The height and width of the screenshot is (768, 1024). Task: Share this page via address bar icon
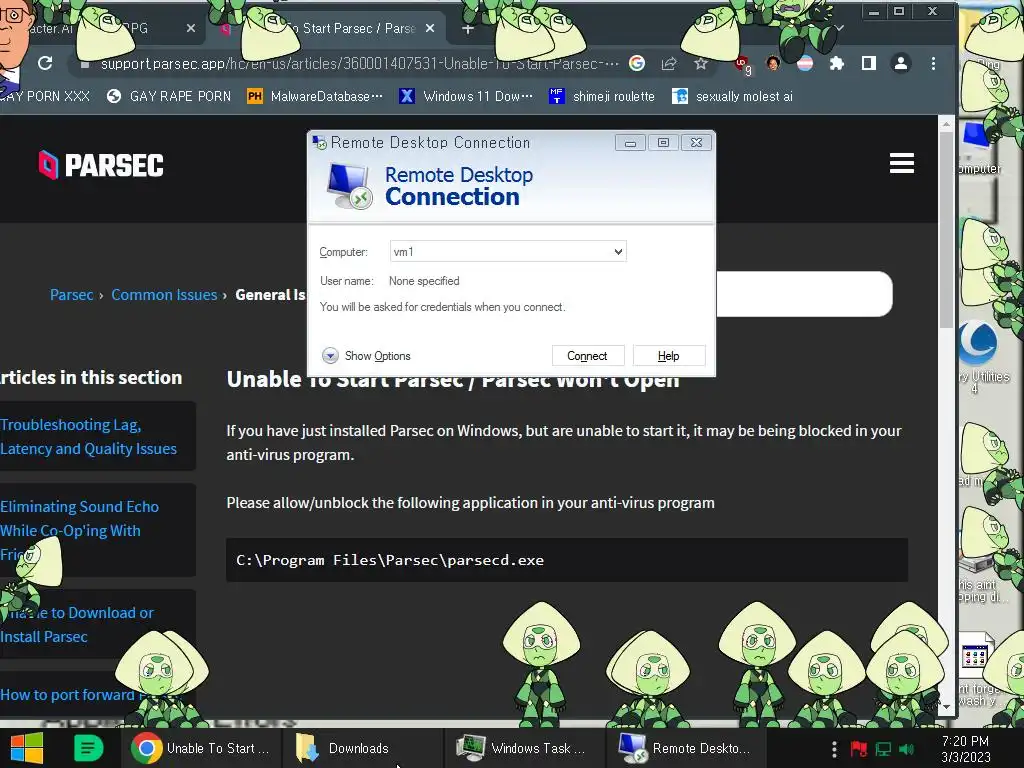669,63
